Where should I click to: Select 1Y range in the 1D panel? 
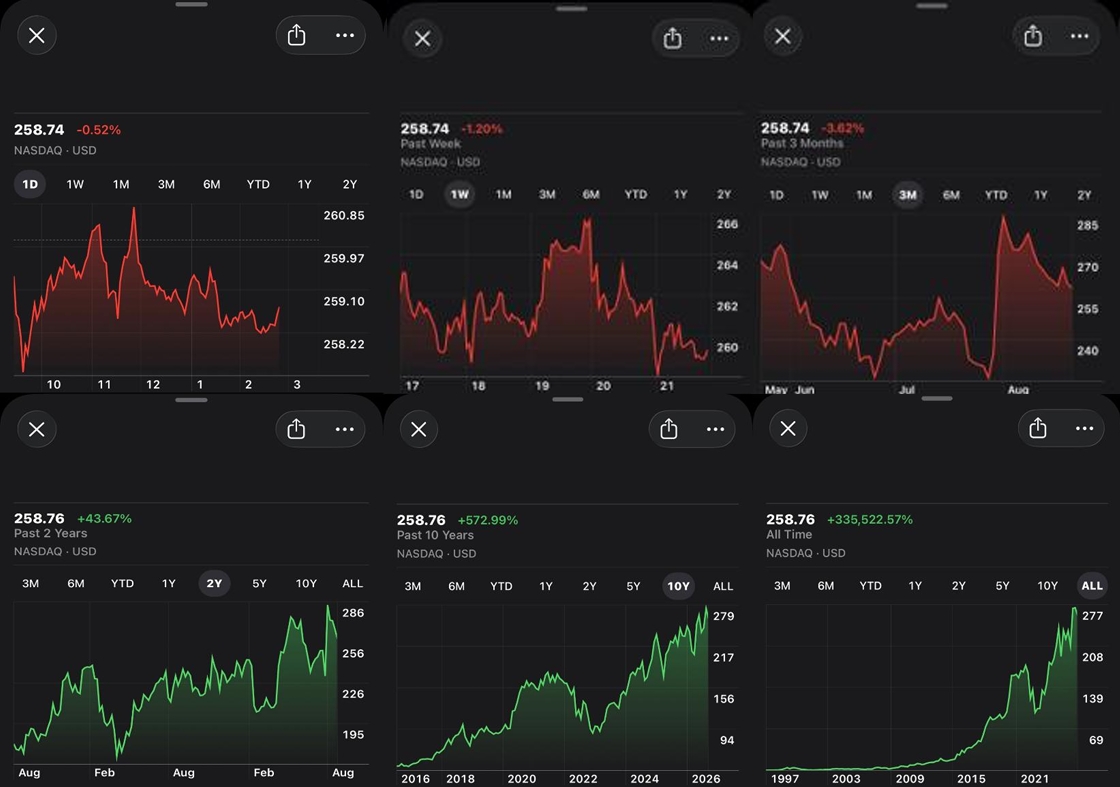pos(304,184)
